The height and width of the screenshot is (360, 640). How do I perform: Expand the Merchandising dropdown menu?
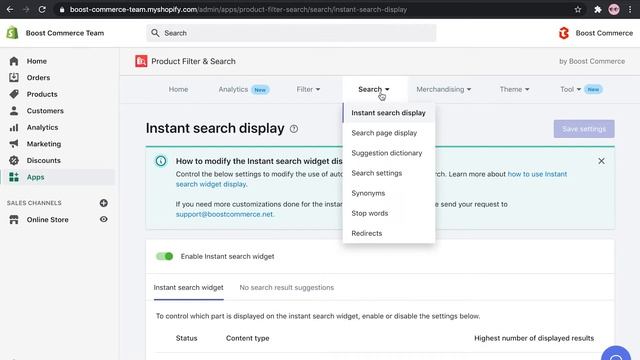pos(444,89)
